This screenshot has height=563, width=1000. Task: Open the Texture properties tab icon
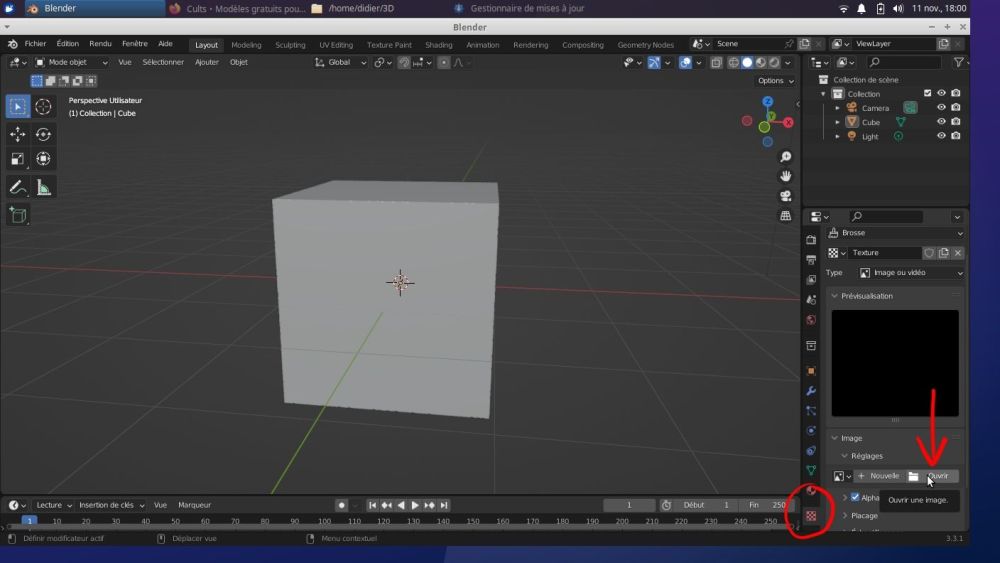pos(811,515)
